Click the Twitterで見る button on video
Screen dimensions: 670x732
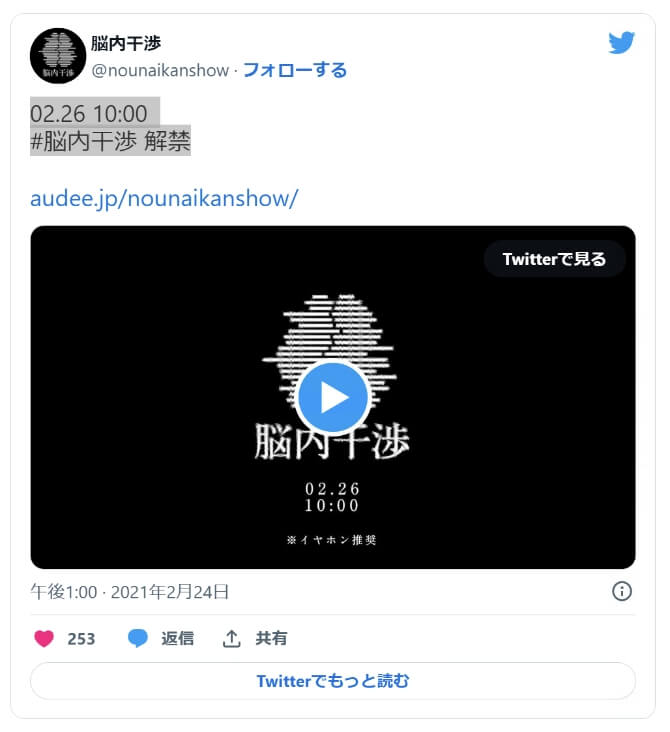point(554,259)
